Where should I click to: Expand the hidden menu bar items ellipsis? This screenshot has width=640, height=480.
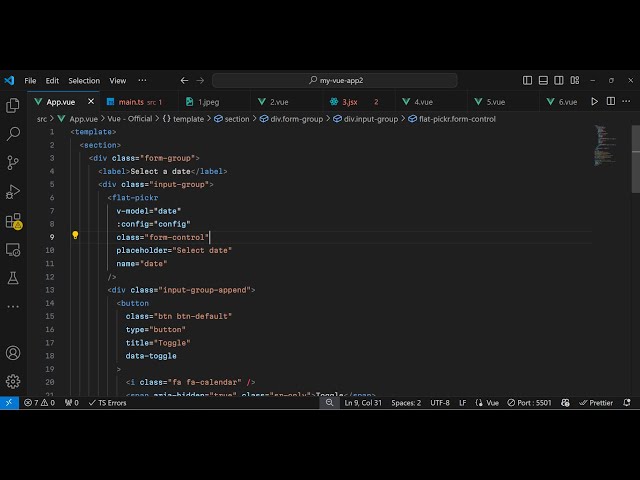coord(142,80)
